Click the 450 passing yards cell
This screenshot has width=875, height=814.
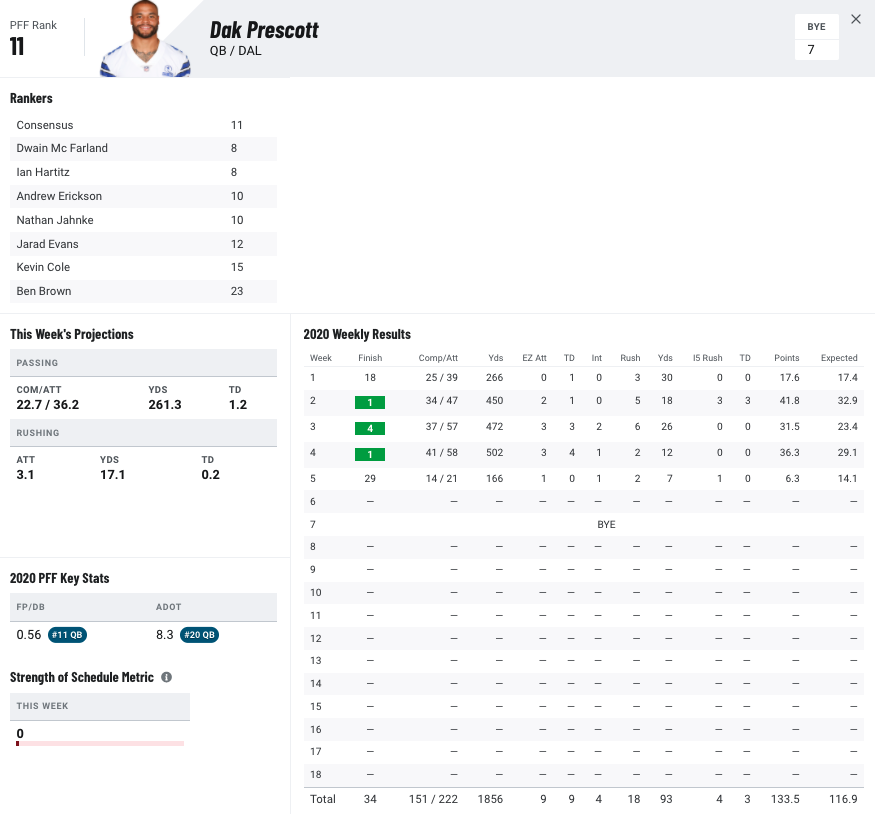[x=494, y=401]
